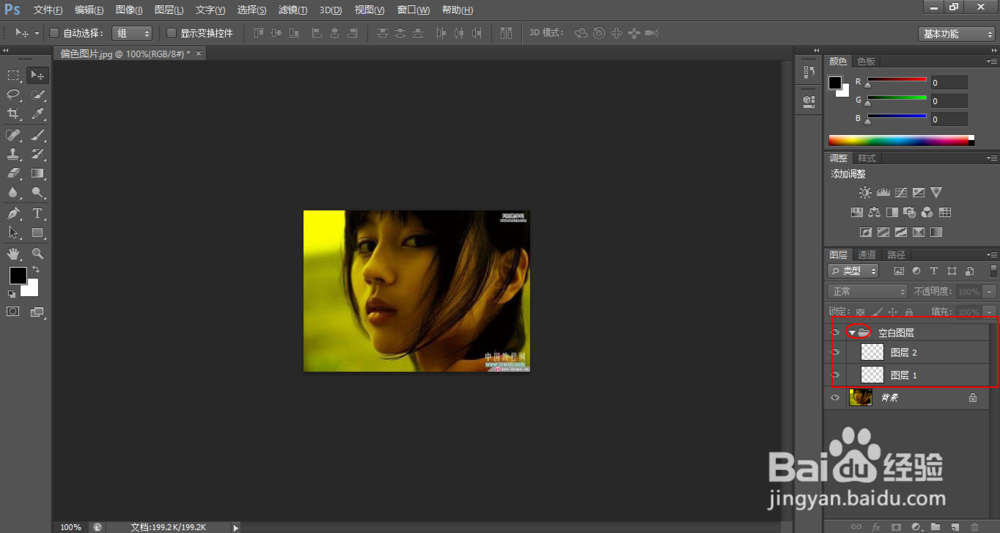Switch to the 色板 tab
This screenshot has width=1000, height=533.
point(866,61)
